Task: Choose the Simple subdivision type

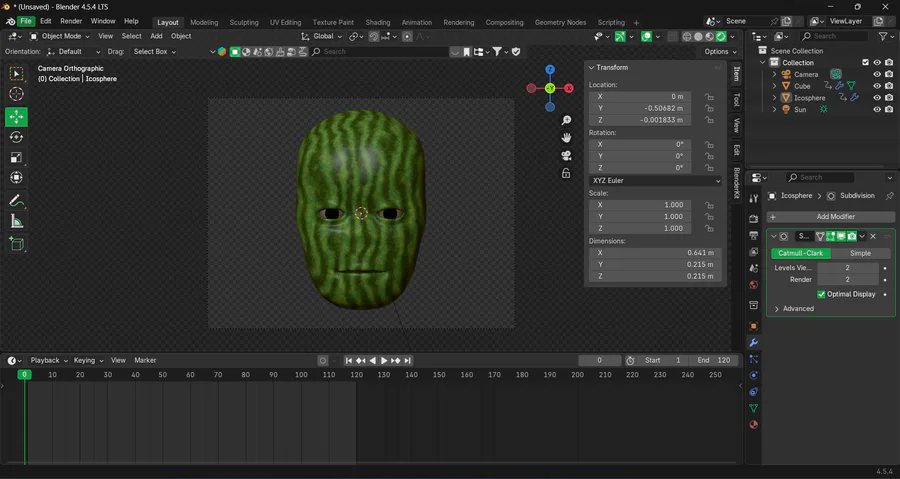Action: (x=859, y=253)
